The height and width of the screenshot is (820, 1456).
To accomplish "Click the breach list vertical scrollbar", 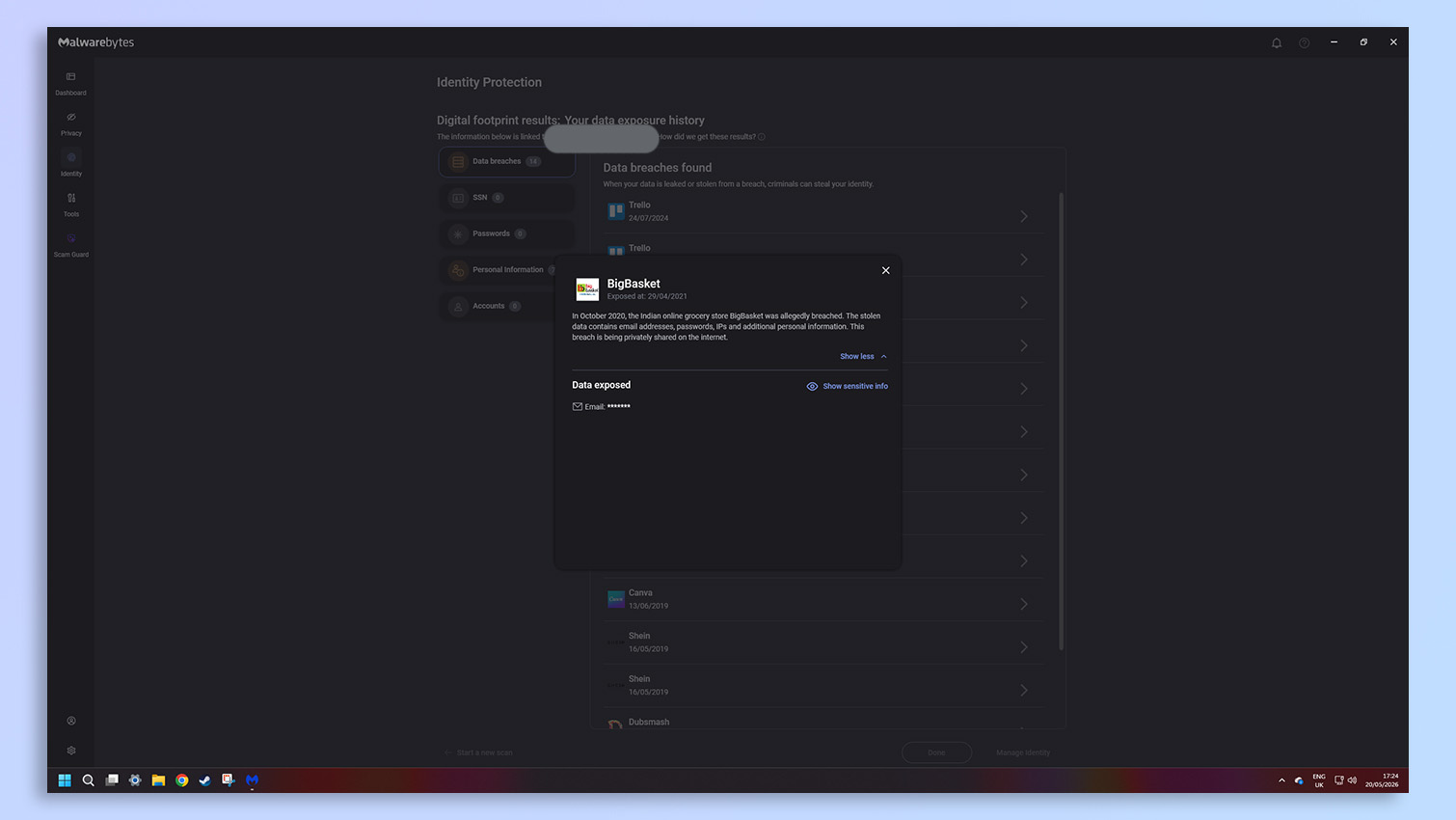I will point(1061,421).
